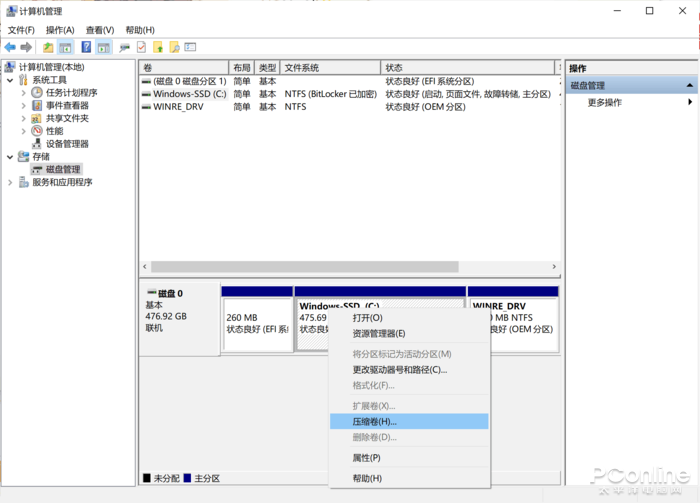Viewport: 700px width, 503px height.
Task: Collapse the 系统工具 tree node
Action: tap(10, 80)
